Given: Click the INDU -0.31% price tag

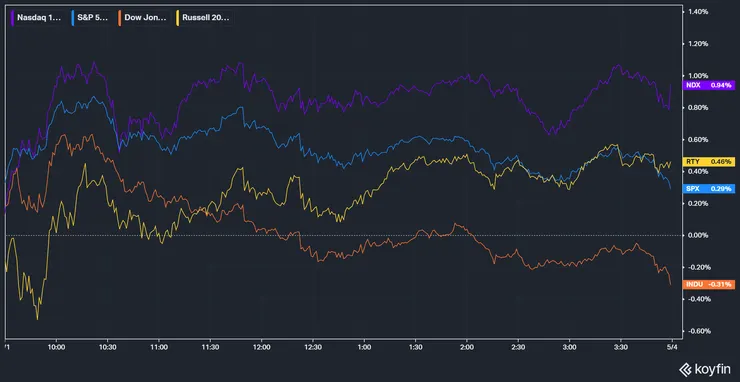Looking at the screenshot, I should tap(709, 284).
